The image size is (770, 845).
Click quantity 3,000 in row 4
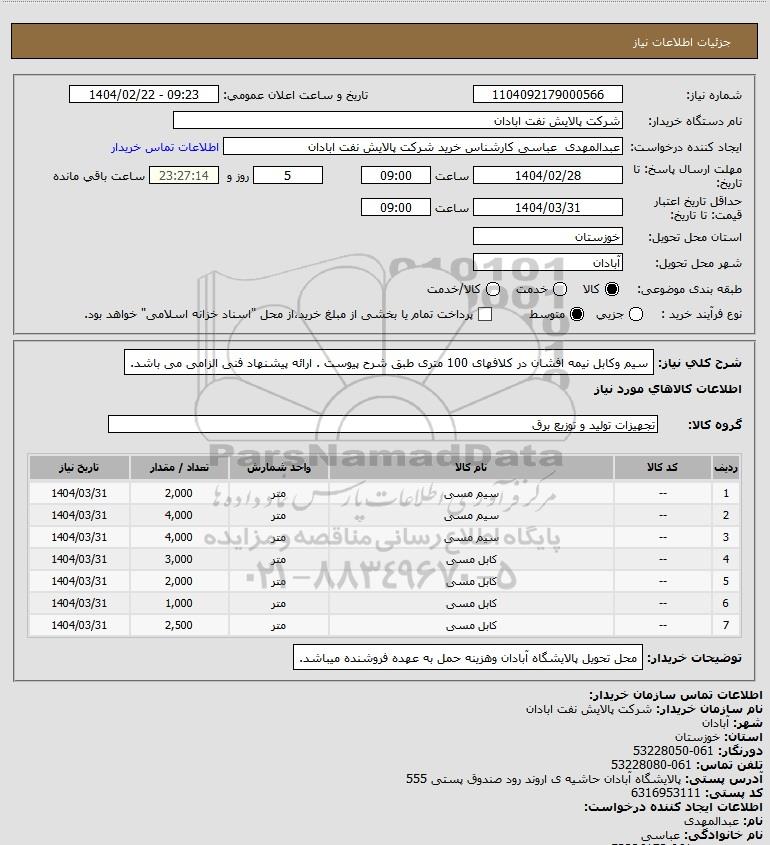(x=179, y=559)
